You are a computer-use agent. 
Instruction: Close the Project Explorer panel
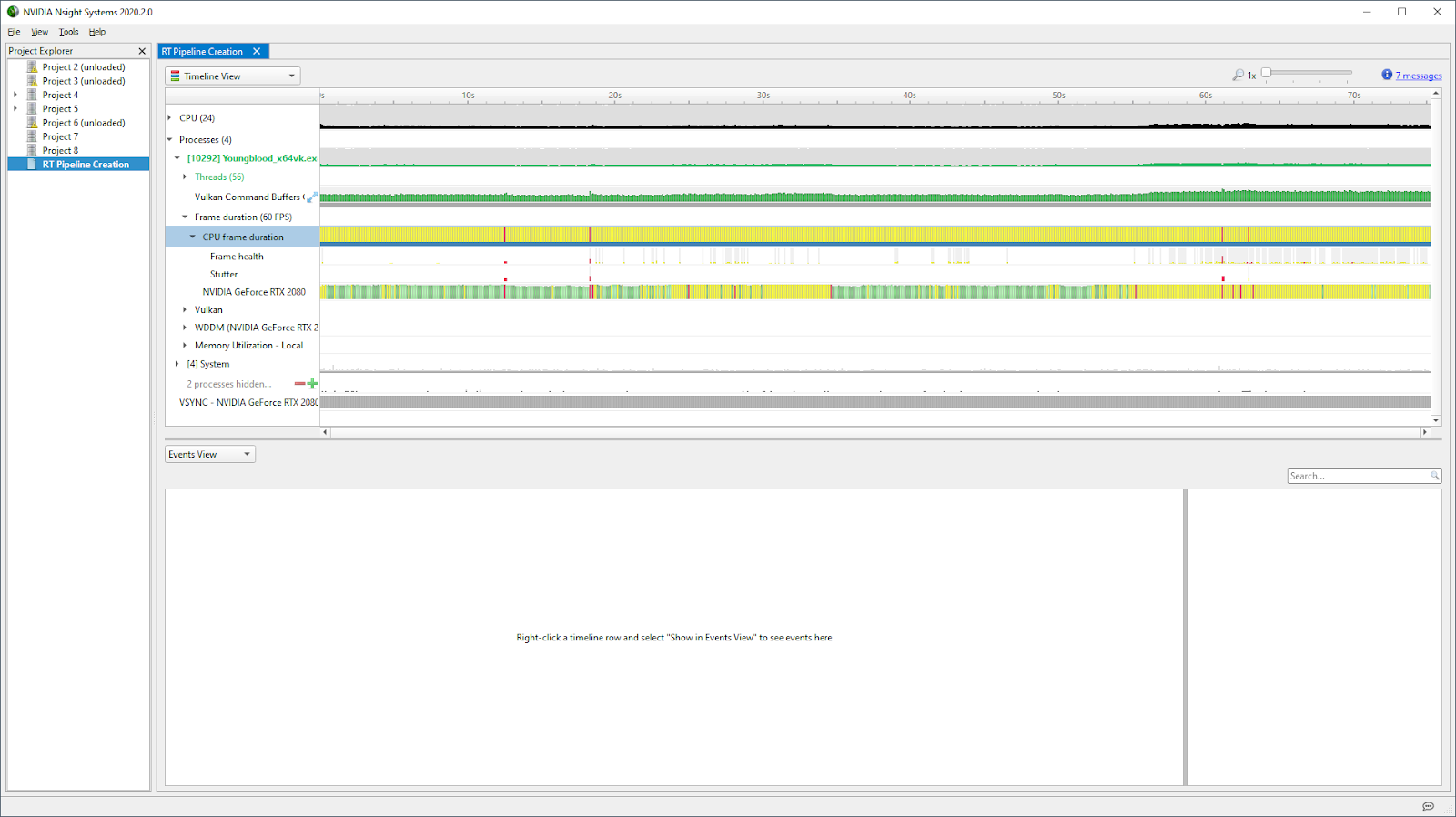click(142, 51)
